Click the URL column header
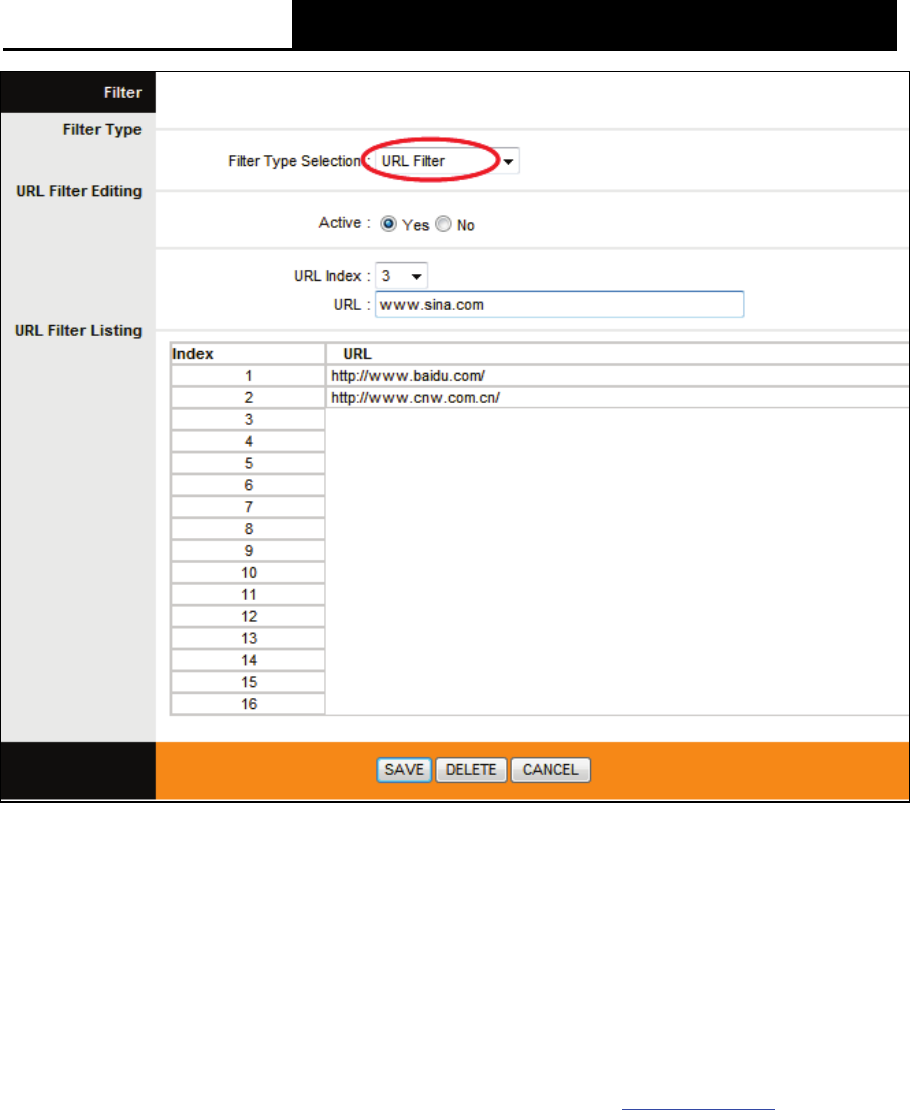910x1110 pixels. click(618, 354)
